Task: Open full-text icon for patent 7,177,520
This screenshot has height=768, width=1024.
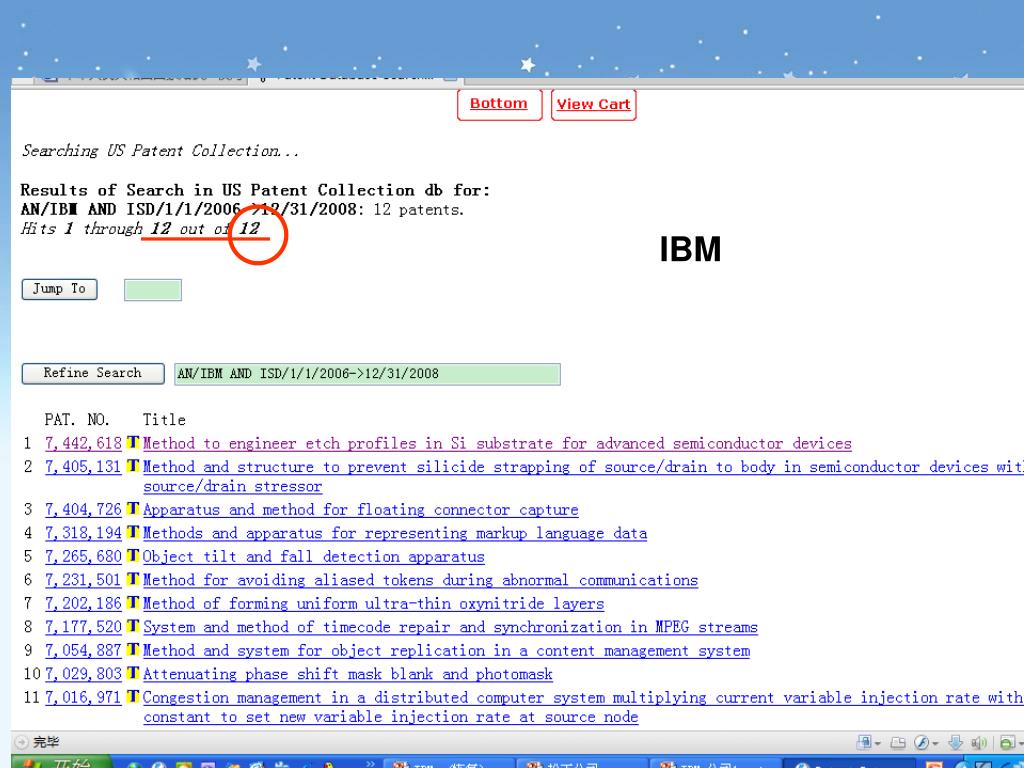Action: (133, 627)
